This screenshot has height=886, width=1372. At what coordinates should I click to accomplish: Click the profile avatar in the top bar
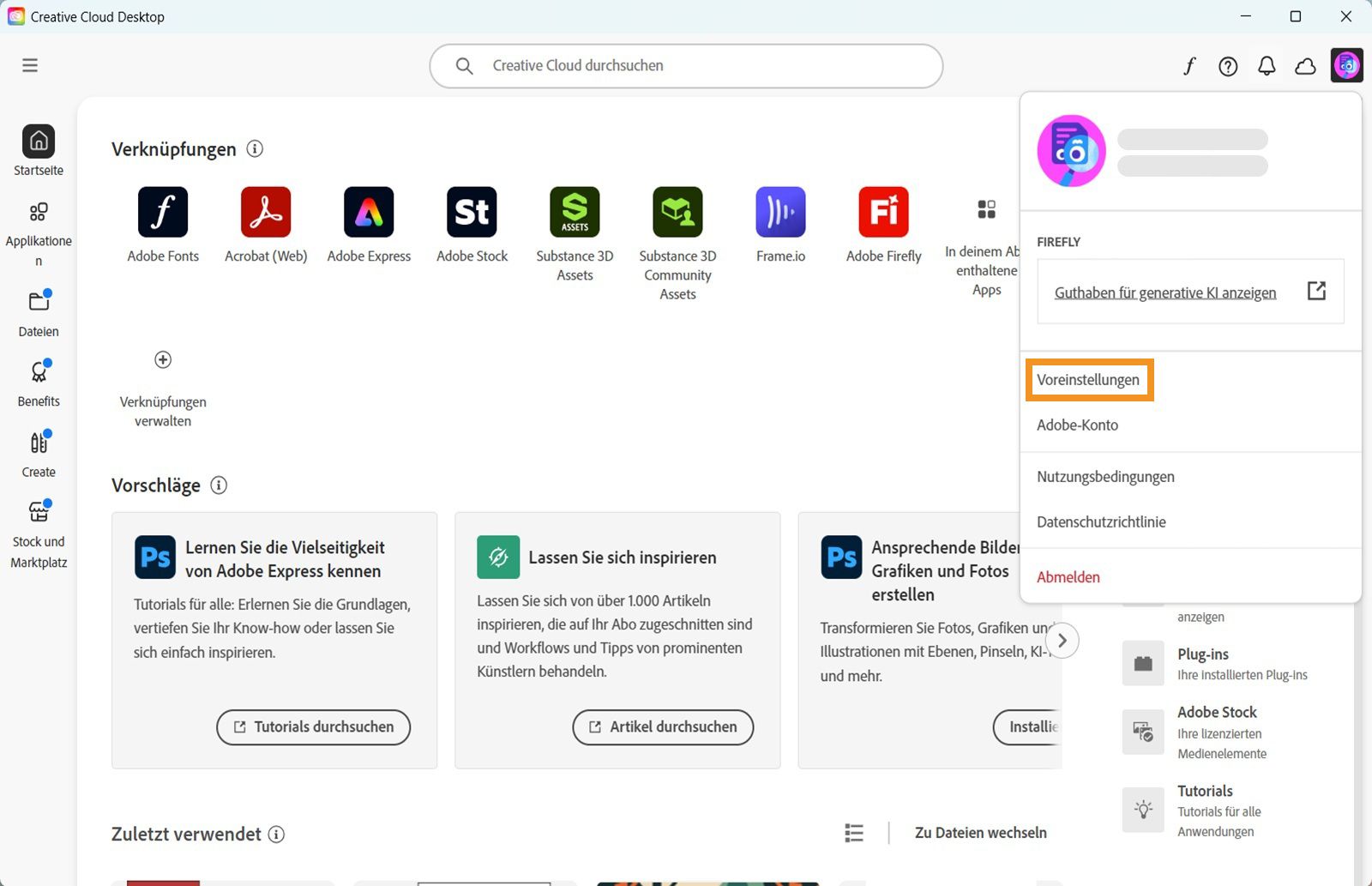1346,65
